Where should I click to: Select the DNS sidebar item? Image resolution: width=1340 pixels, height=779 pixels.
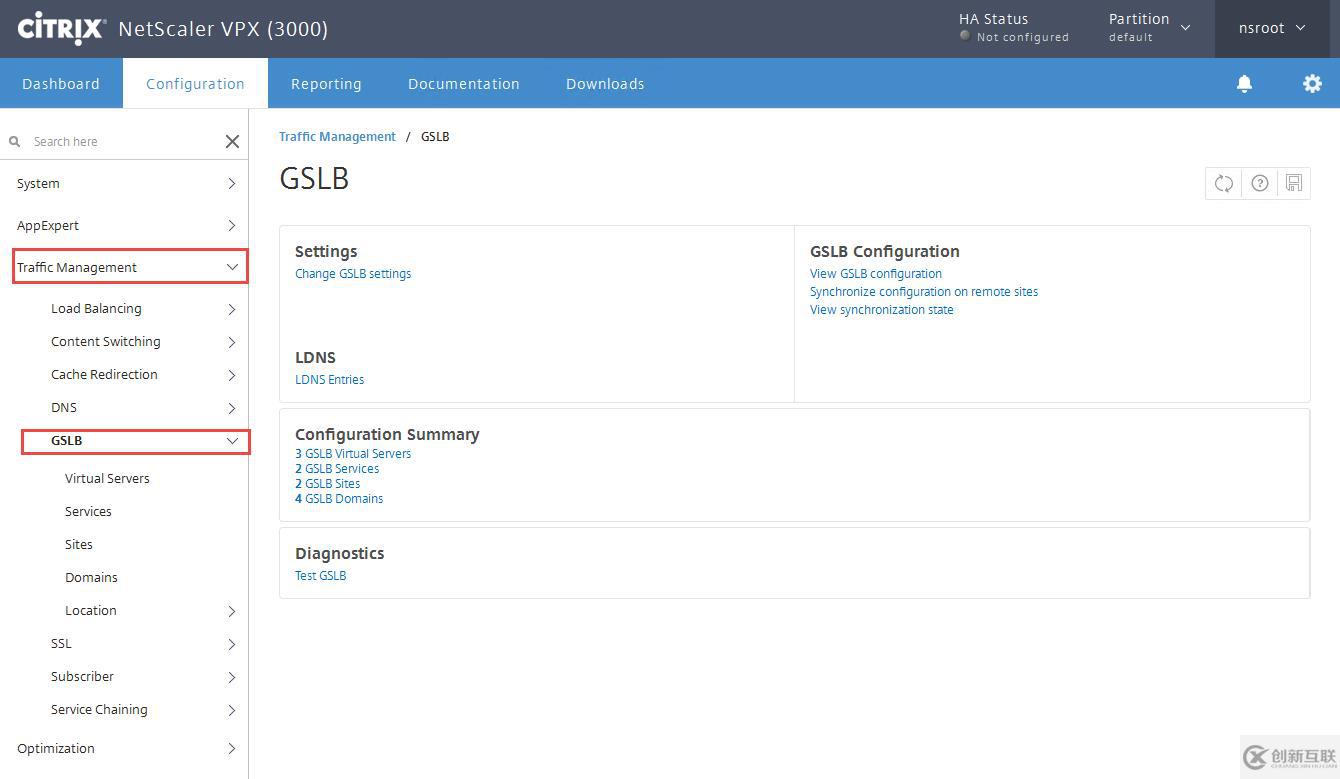[x=64, y=408]
